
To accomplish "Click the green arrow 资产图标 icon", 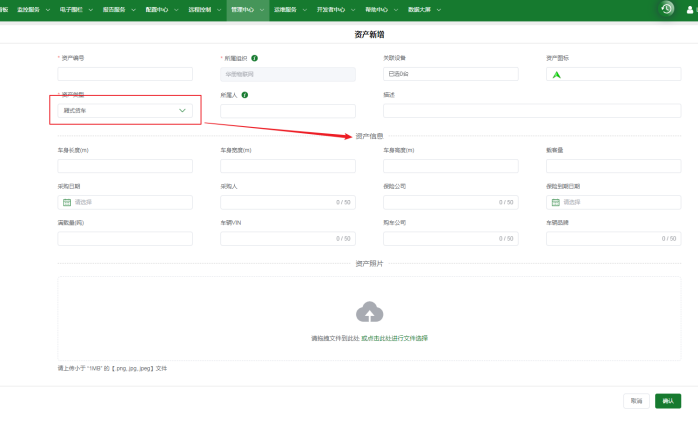I will coord(557,75).
